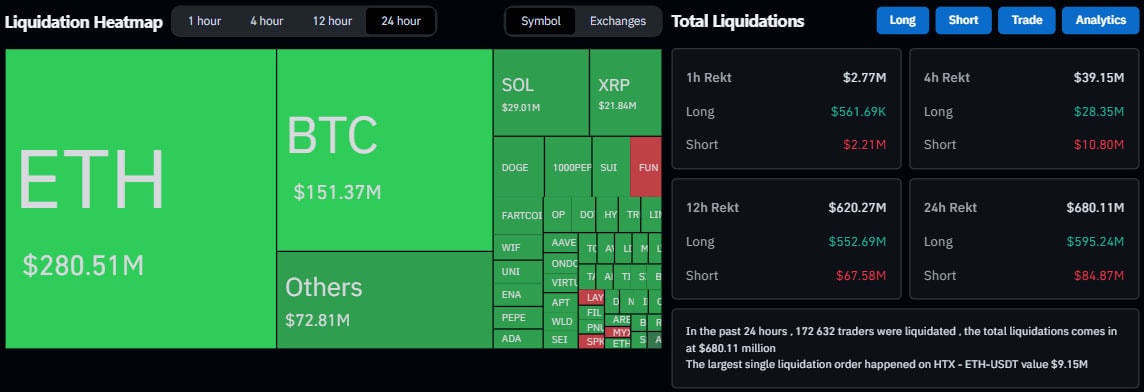Switch to the 4 hour timeframe
Screen dimensions: 1144x392
266,20
